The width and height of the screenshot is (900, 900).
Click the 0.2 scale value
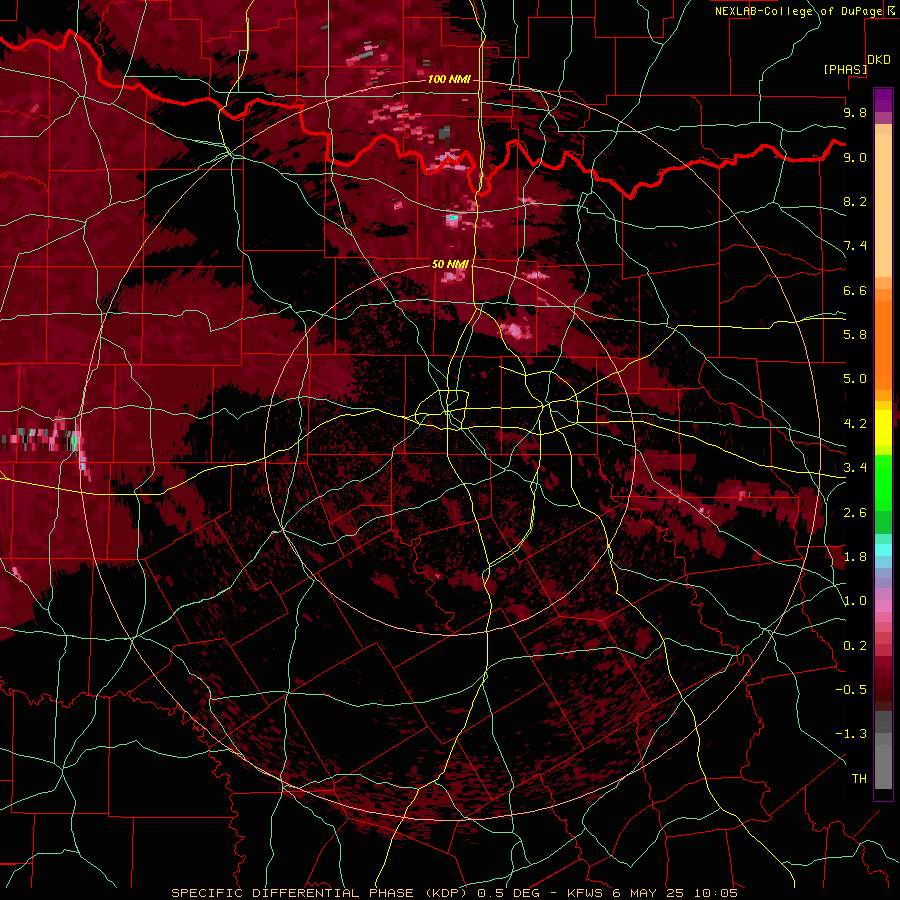(x=855, y=645)
